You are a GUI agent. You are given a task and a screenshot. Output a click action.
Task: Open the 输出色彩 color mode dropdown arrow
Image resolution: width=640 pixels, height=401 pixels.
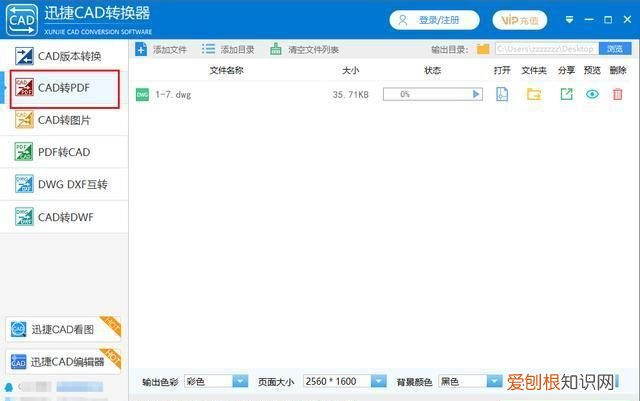pos(240,381)
